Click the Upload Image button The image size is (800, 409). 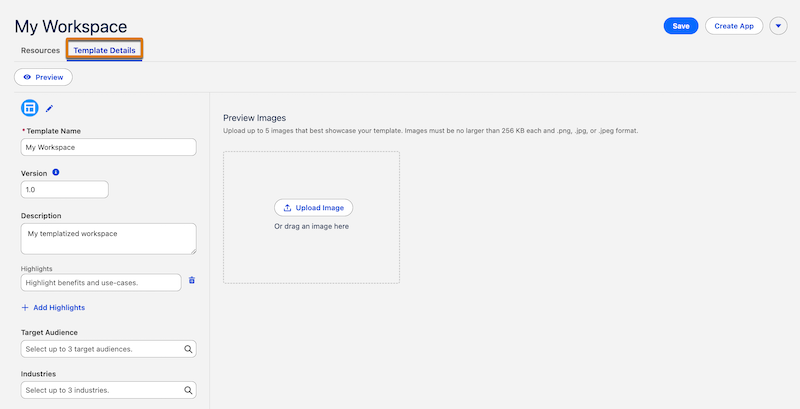point(313,208)
